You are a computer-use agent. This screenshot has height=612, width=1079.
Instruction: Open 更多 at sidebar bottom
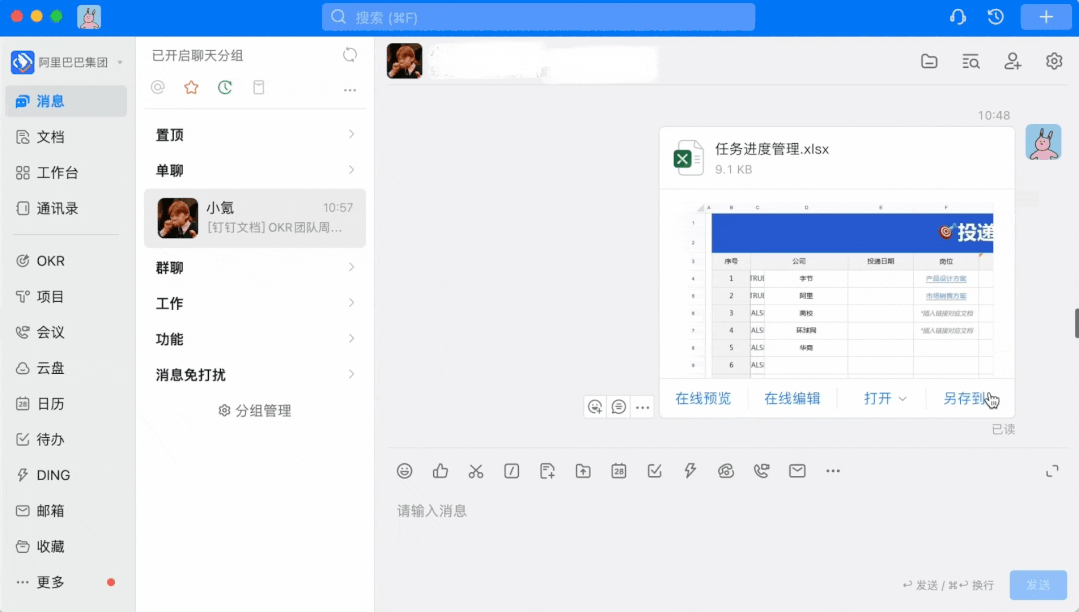[66, 582]
